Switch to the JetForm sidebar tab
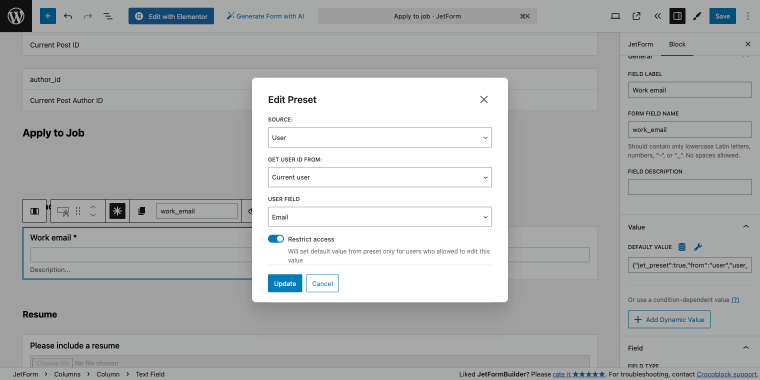 [640, 44]
